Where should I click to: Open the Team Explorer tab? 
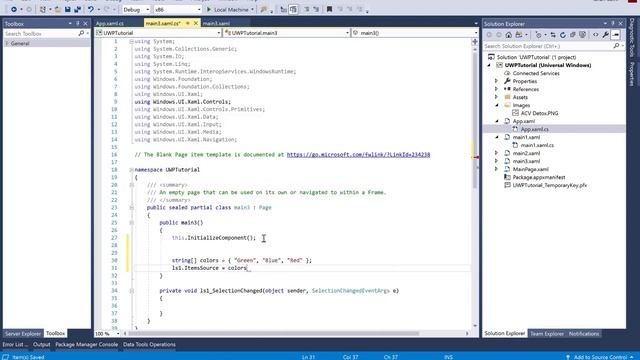pyautogui.click(x=547, y=333)
